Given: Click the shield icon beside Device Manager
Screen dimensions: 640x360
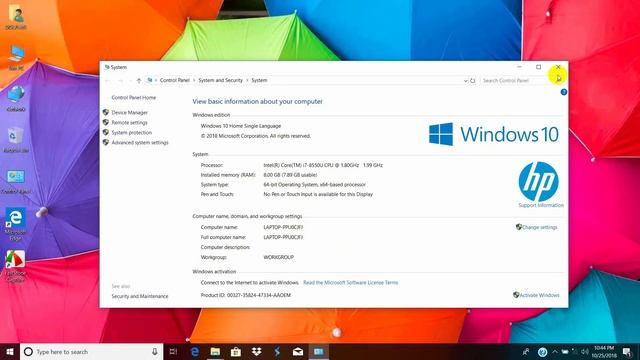Looking at the screenshot, I should (x=106, y=112).
